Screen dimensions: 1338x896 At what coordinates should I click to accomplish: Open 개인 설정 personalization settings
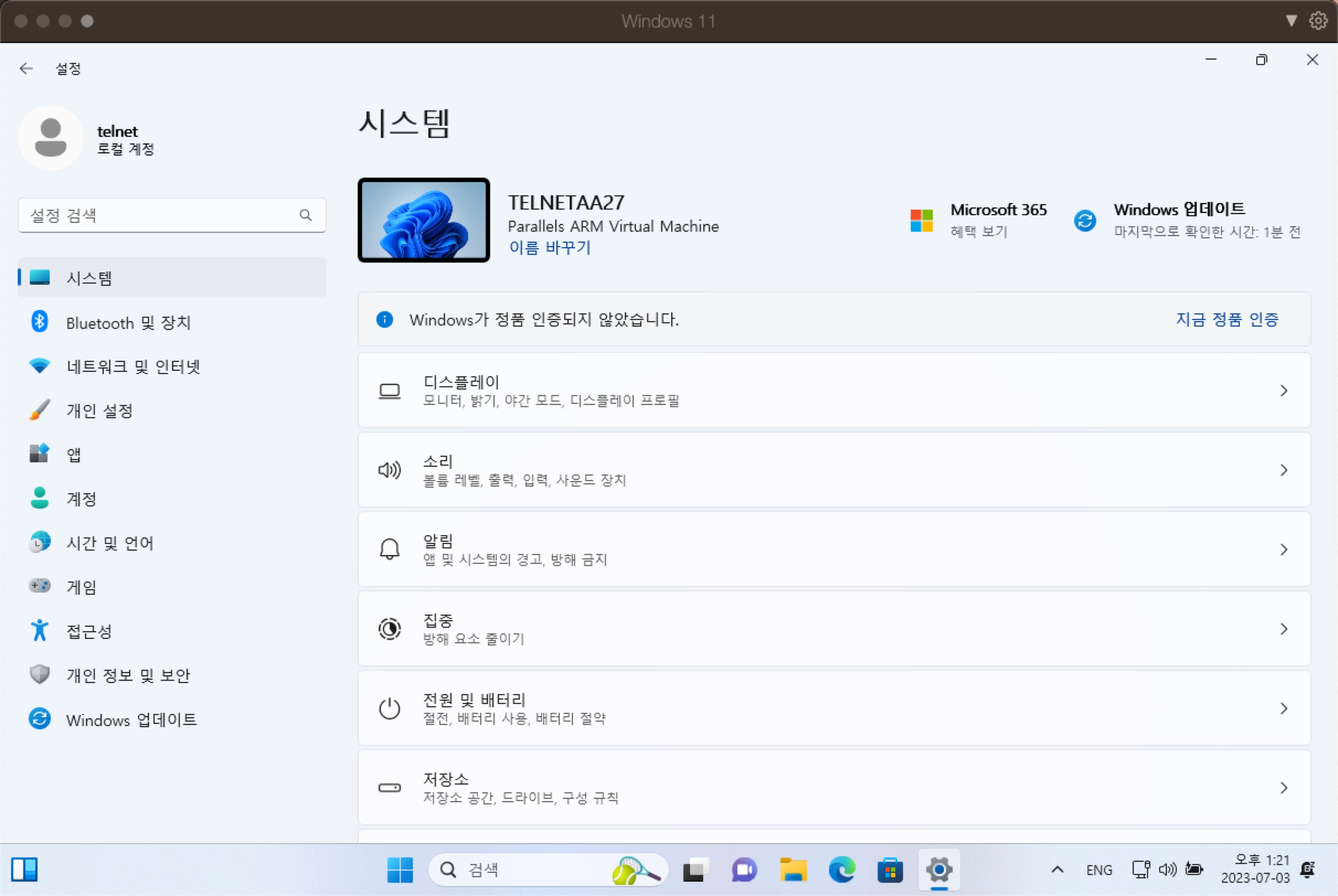pyautogui.click(x=100, y=410)
